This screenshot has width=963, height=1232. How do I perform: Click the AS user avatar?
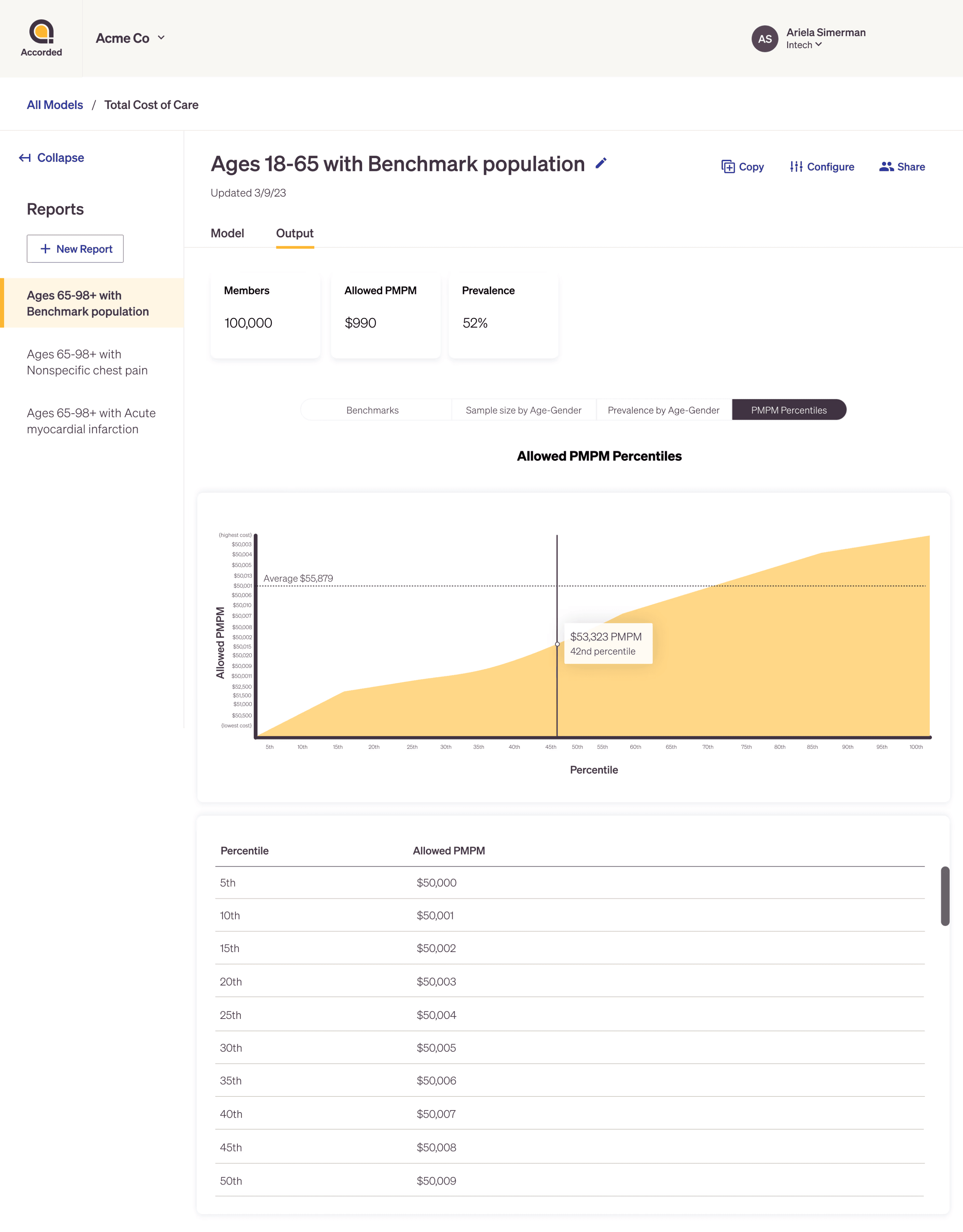[x=764, y=39]
